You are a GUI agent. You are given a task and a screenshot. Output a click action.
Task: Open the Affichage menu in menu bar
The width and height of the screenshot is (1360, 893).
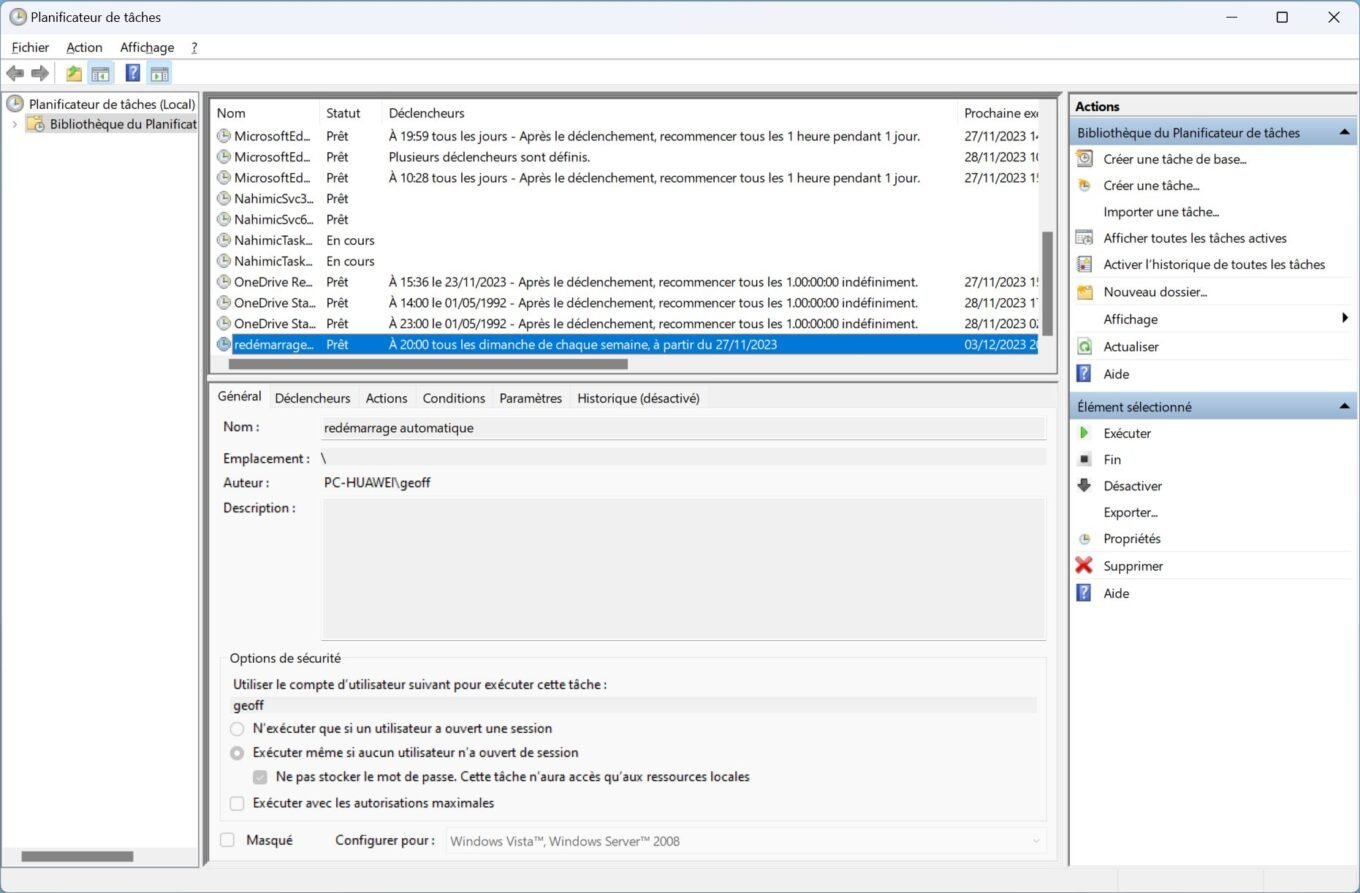click(147, 47)
